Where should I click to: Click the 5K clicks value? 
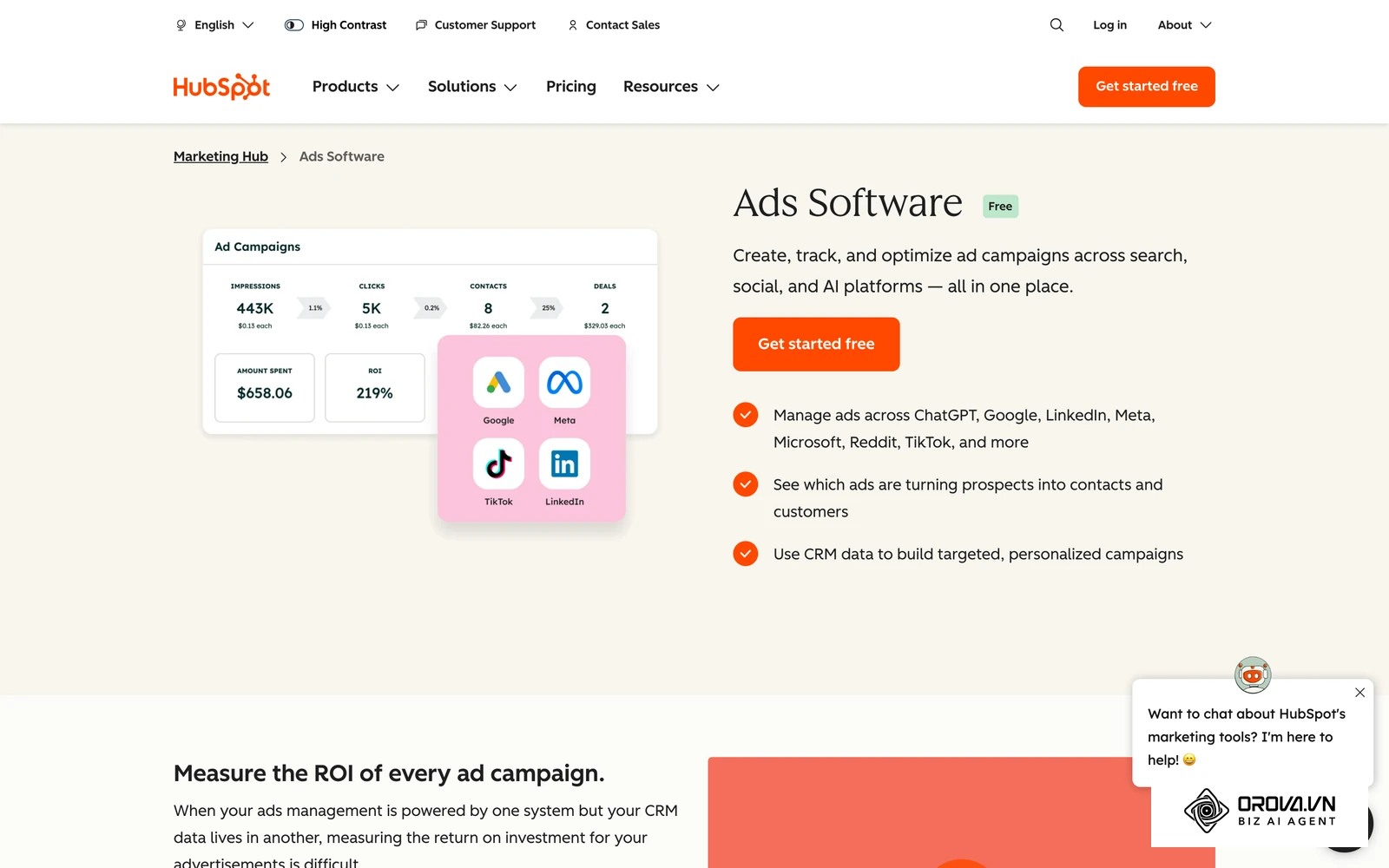click(372, 308)
